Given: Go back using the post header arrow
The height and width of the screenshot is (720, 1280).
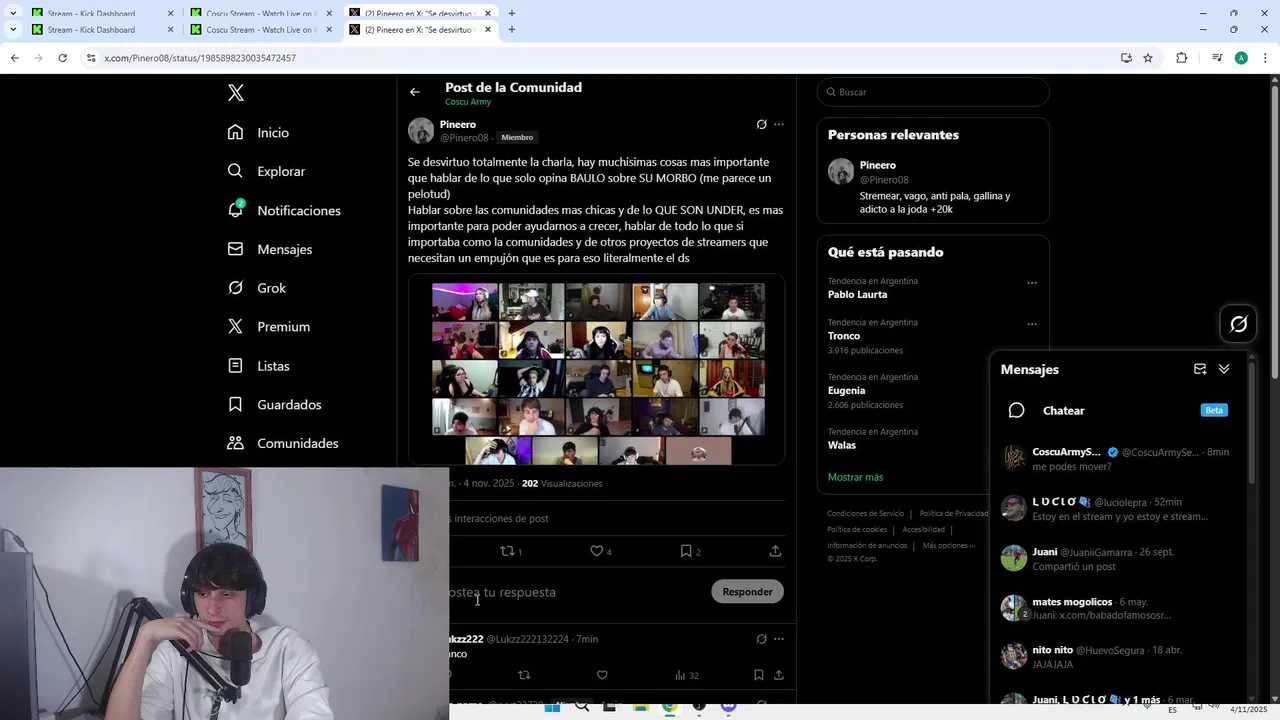Looking at the screenshot, I should (x=415, y=92).
